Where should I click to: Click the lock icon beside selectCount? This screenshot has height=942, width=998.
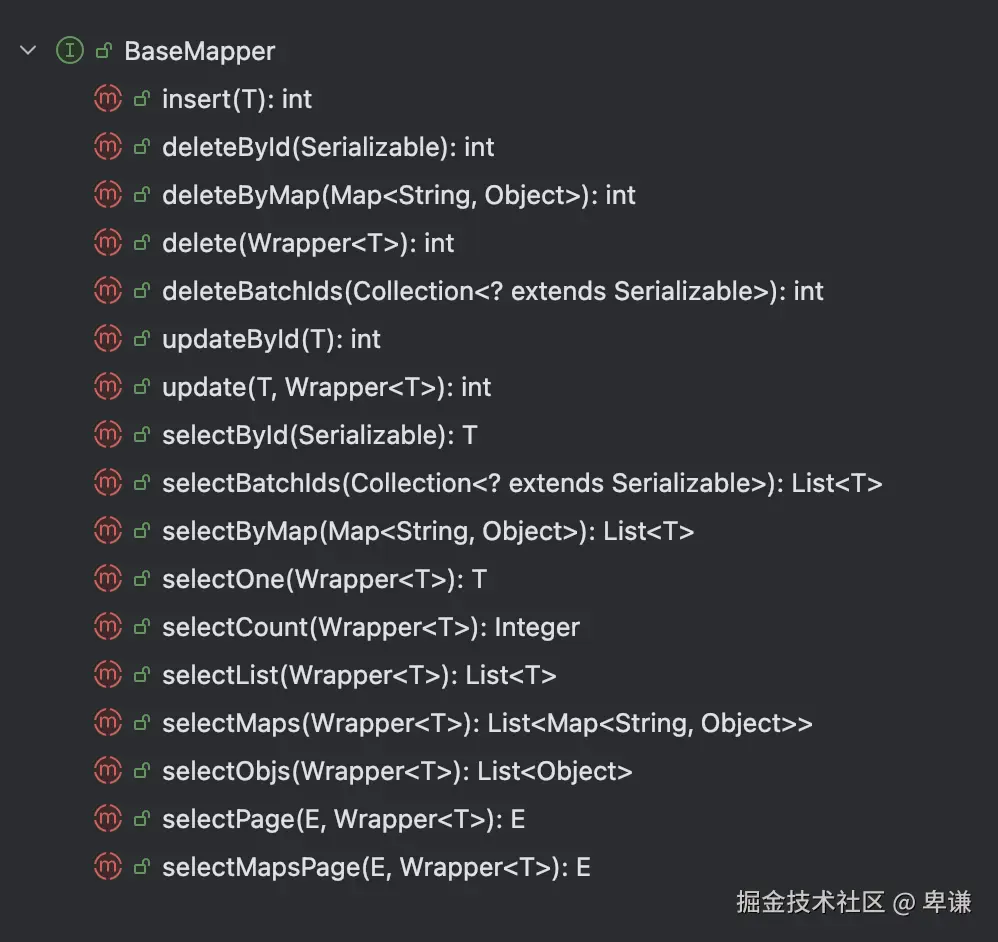point(141,627)
